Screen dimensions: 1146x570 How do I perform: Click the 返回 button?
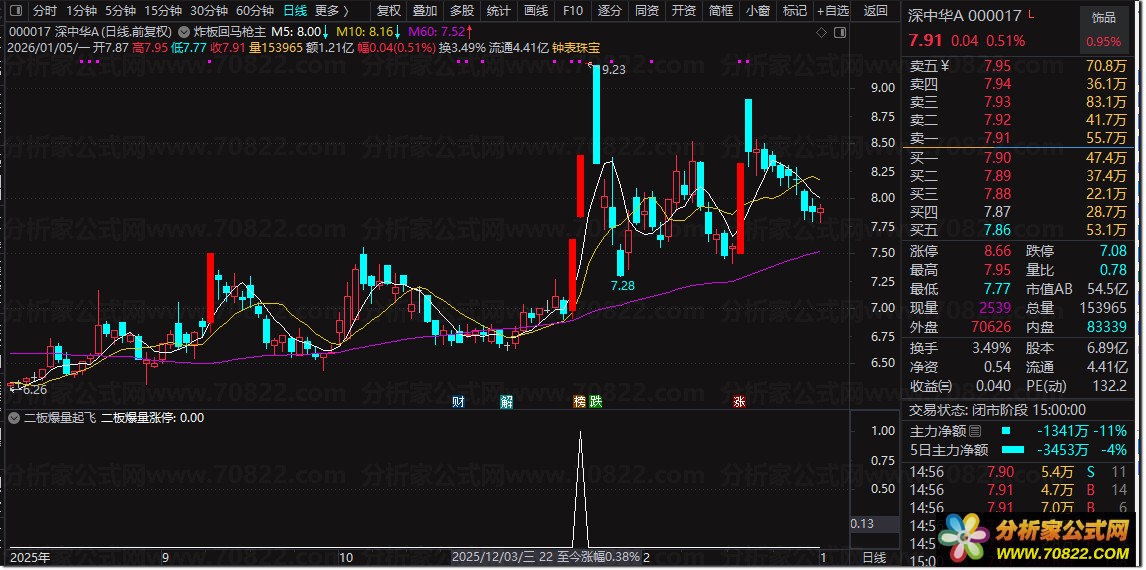click(875, 10)
